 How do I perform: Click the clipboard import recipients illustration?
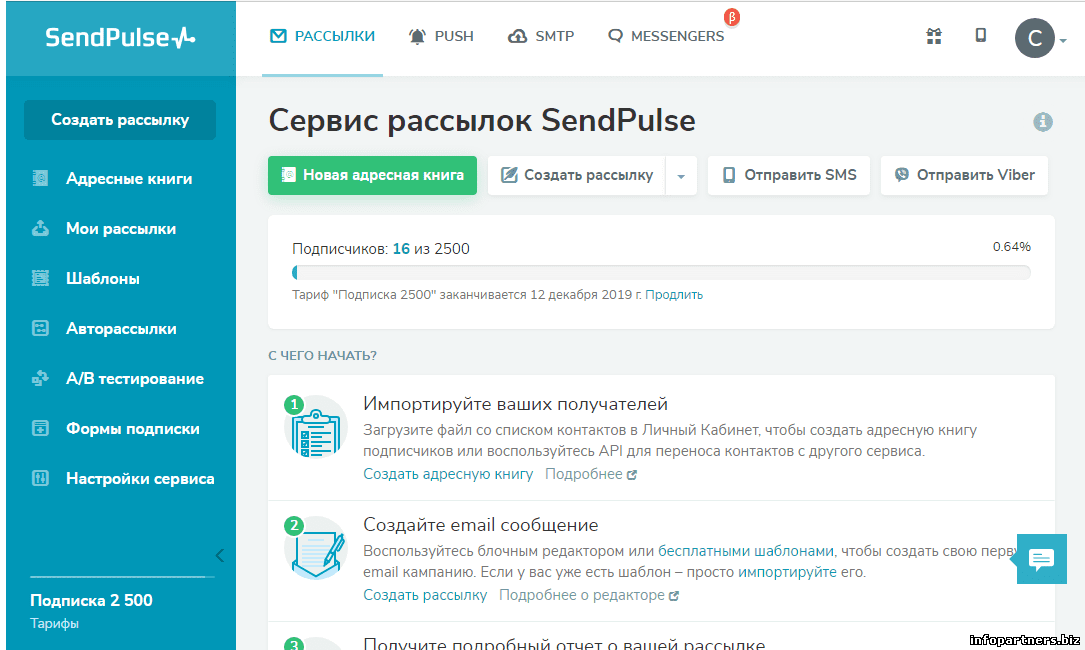click(316, 427)
